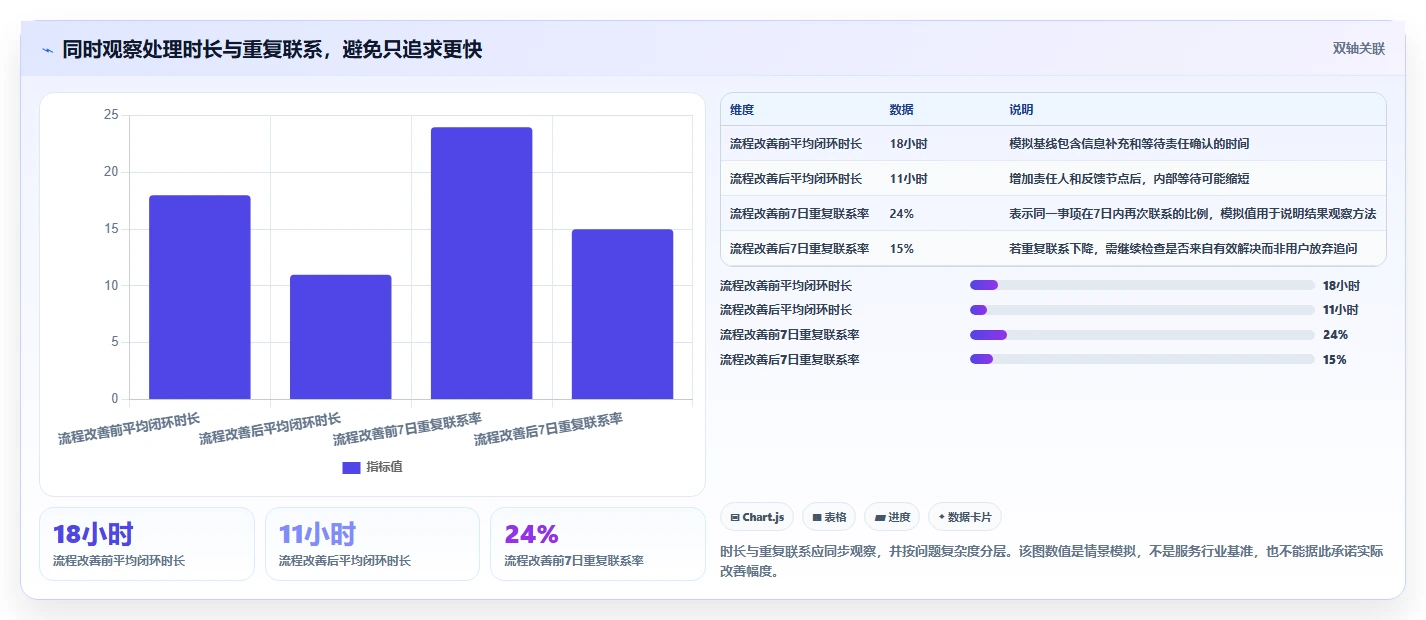Screen dimensions: 1426x620
Task: Click the footnote paragraph starting 时长与重复联系应同步观察
Action: 1051,561
